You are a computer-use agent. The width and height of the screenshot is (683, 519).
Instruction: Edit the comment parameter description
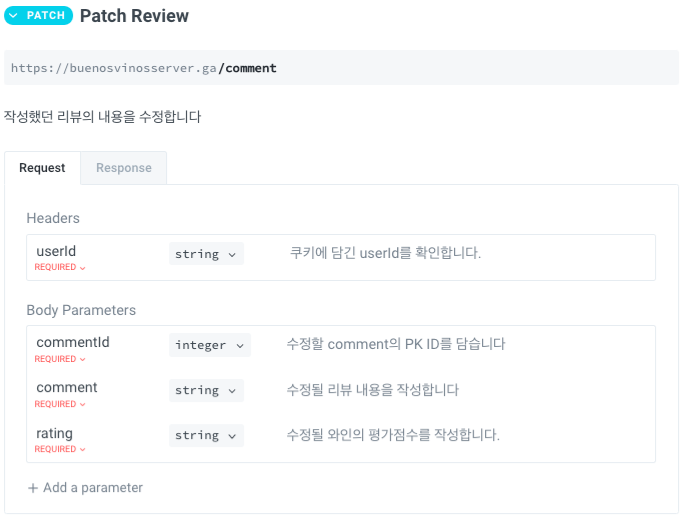[372, 390]
